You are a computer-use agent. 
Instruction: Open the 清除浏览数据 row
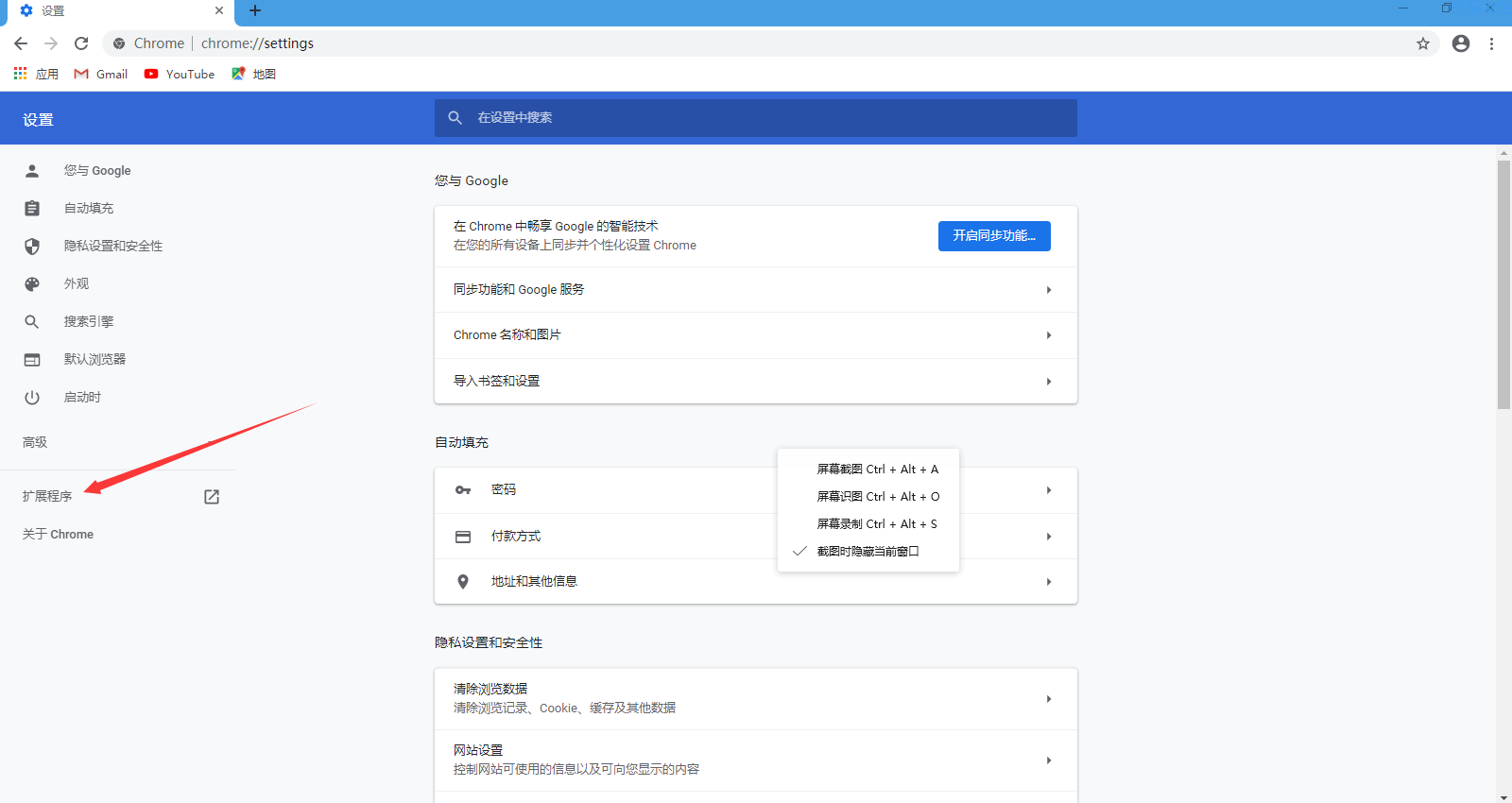click(x=756, y=699)
